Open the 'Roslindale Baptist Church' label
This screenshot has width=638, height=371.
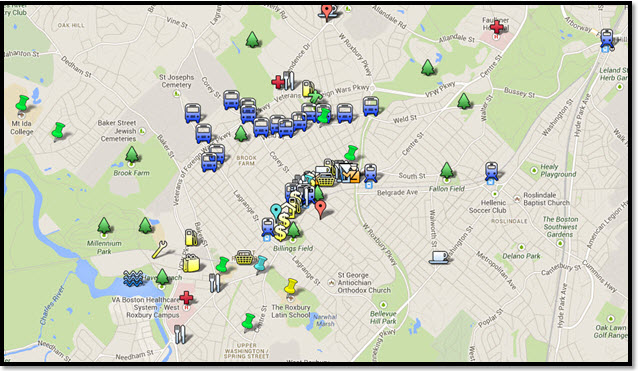546,199
